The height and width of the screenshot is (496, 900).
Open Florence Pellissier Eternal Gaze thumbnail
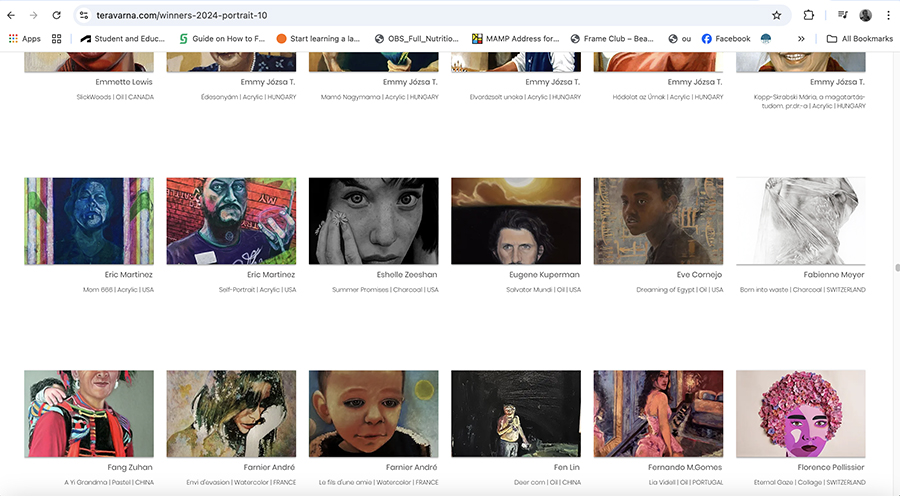[x=801, y=414]
